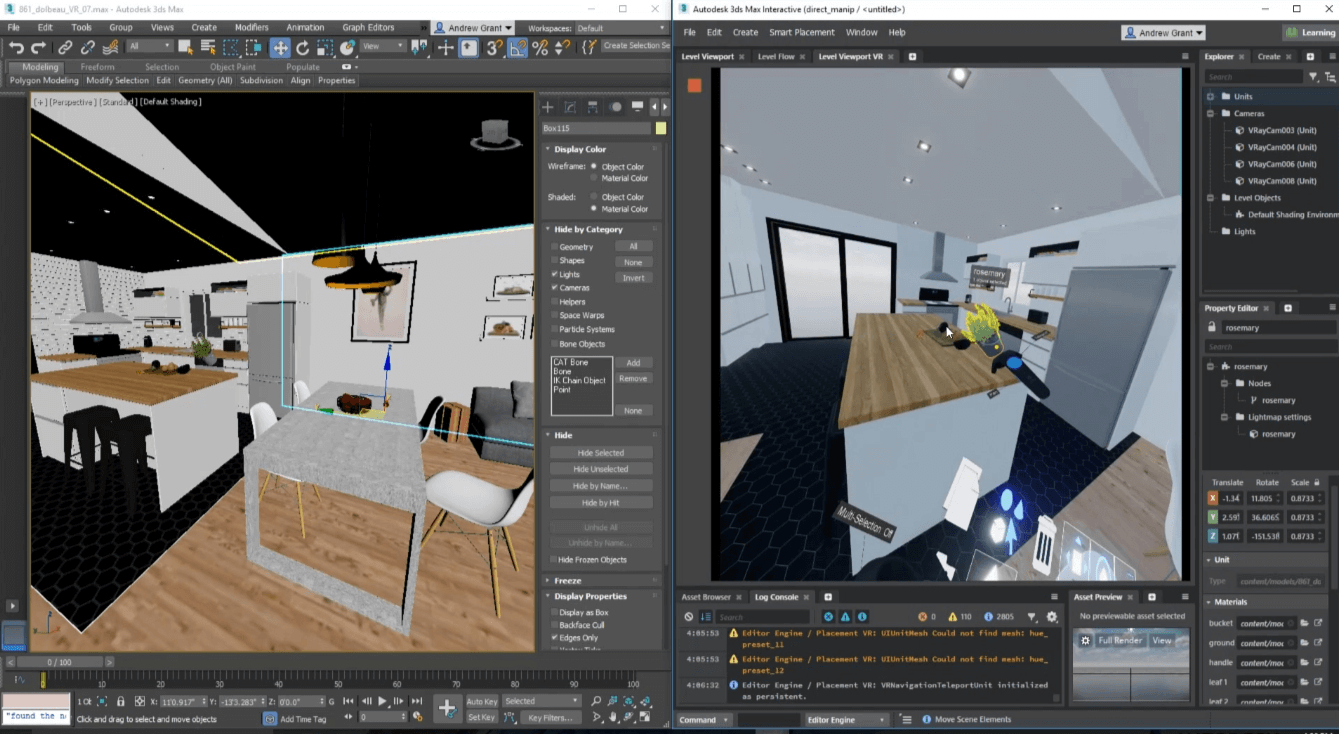1339x734 pixels.
Task: Toggle the Angle Snap icon
Action: pos(518,47)
